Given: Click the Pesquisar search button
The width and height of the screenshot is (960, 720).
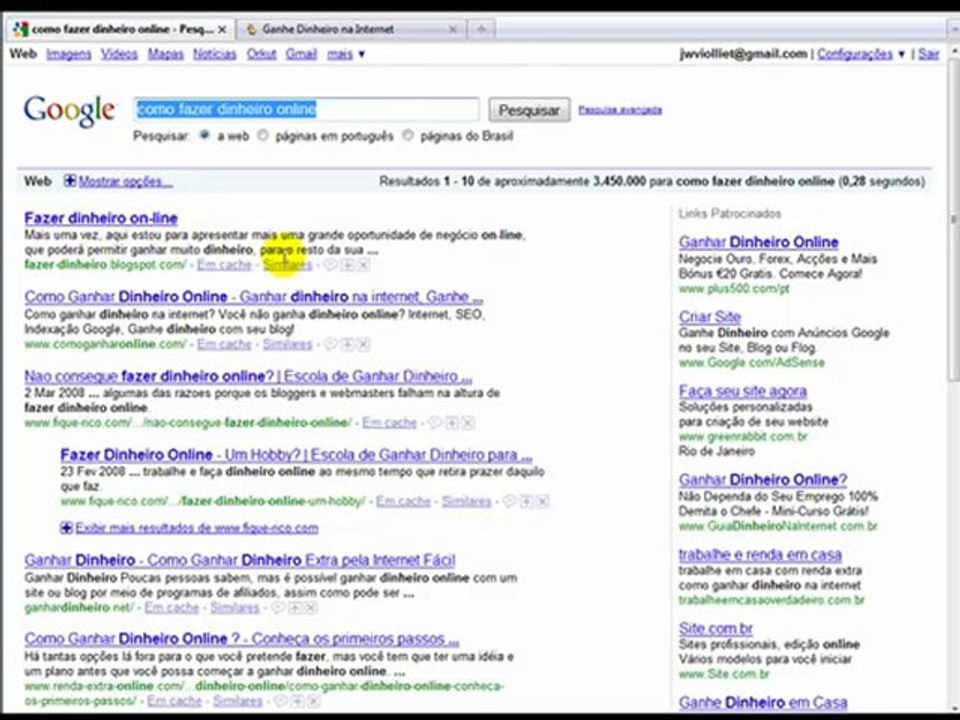Looking at the screenshot, I should tap(529, 110).
